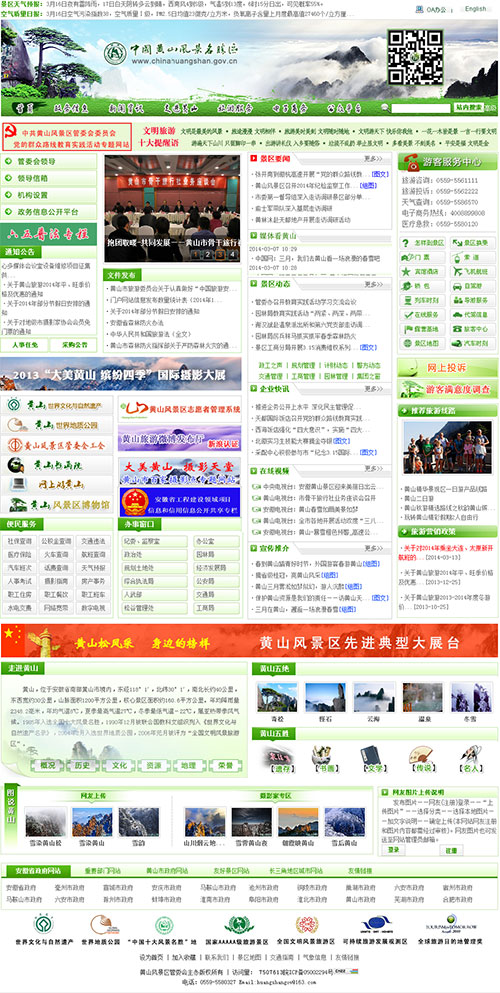Screen dimensions: 500x993
Task: Open the 领导信箱 sidebar item
Action: pyautogui.click(x=49, y=178)
